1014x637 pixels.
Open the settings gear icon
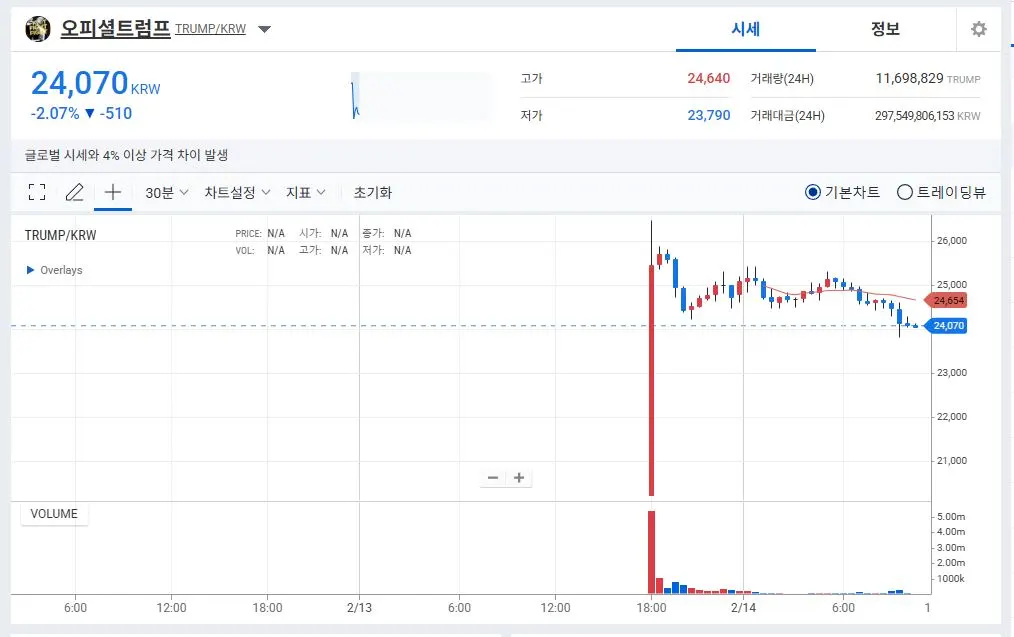point(977,28)
